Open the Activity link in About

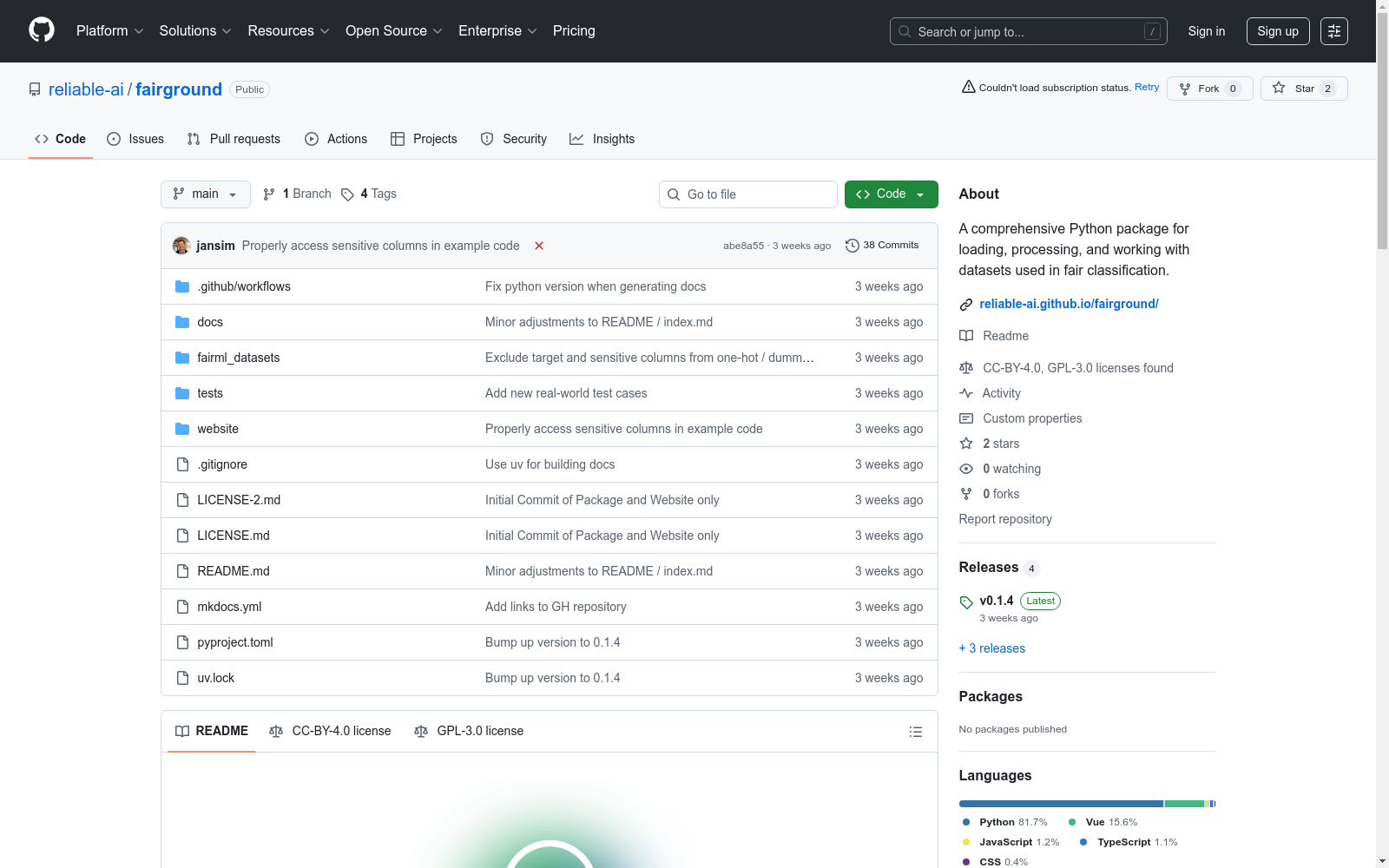coord(1001,393)
